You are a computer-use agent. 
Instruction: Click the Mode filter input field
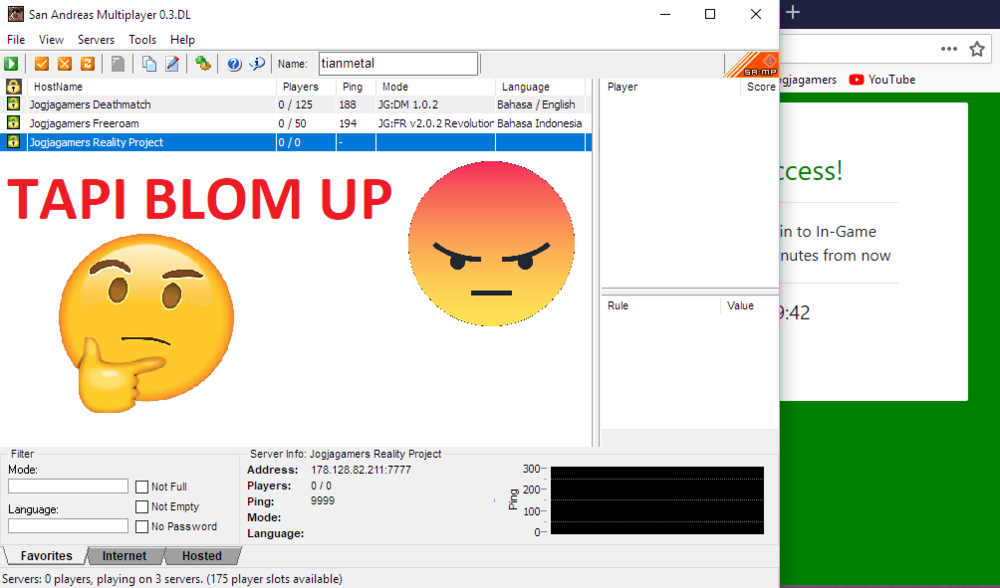(68, 486)
